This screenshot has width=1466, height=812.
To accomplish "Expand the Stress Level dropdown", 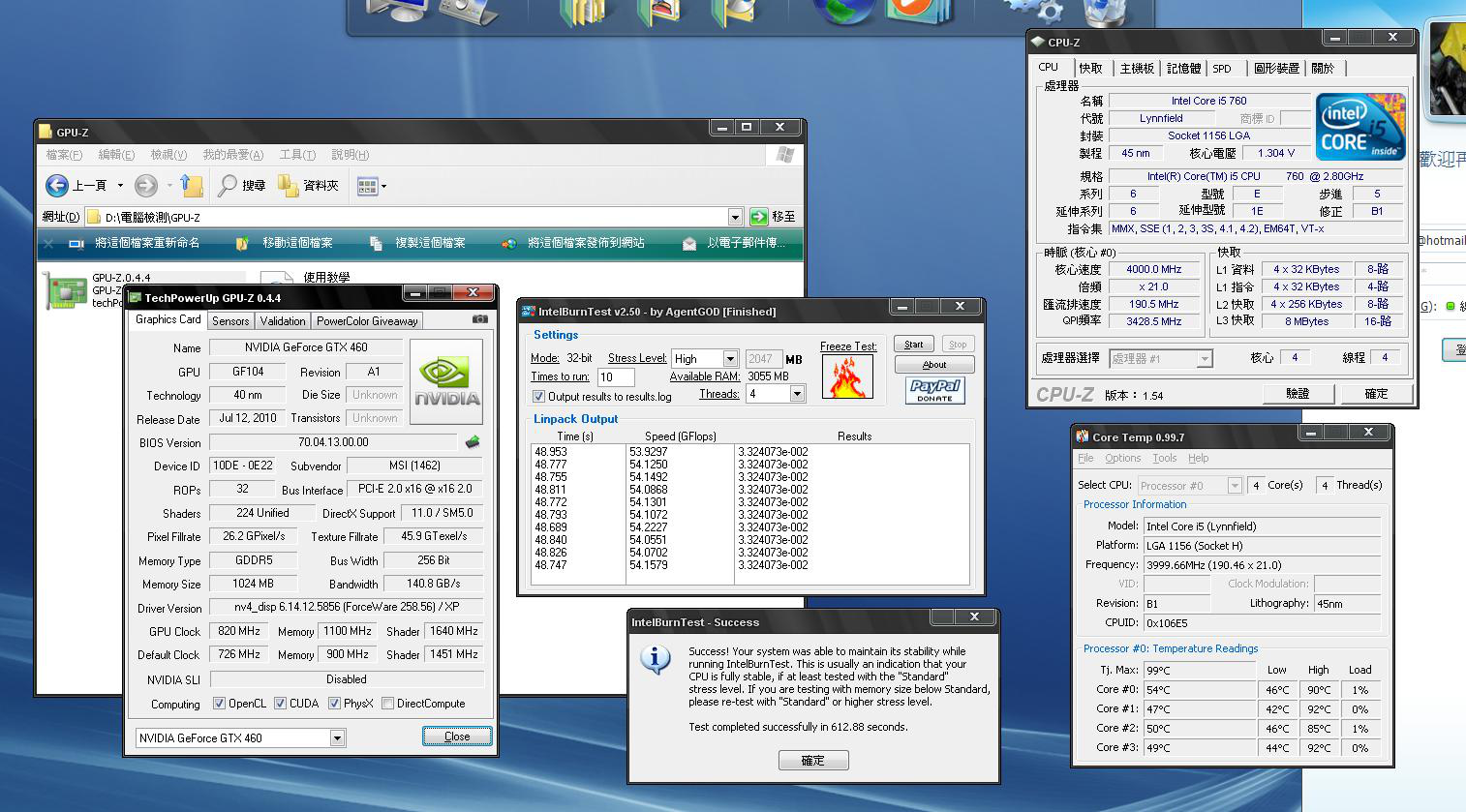I will pos(730,359).
